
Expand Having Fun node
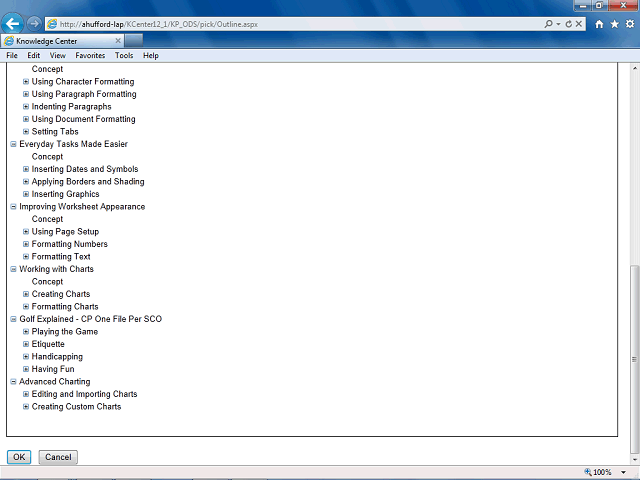click(26, 369)
